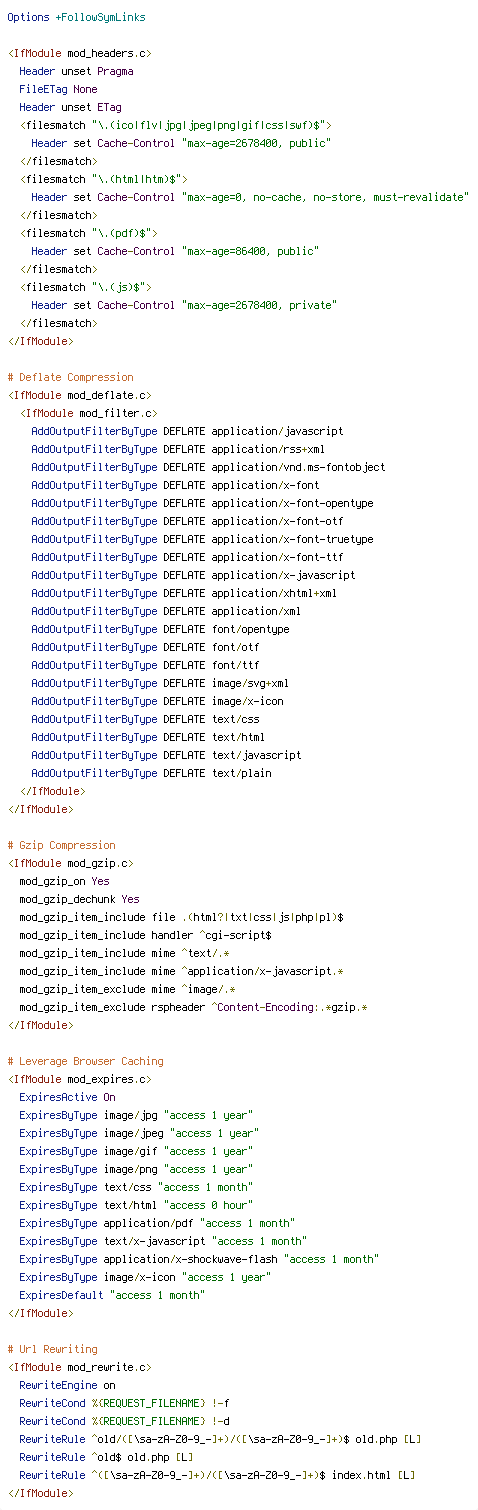This screenshot has height=1510, width=478.
Task: Select the filesmatch '\.(js)$' line
Action: 85,288
